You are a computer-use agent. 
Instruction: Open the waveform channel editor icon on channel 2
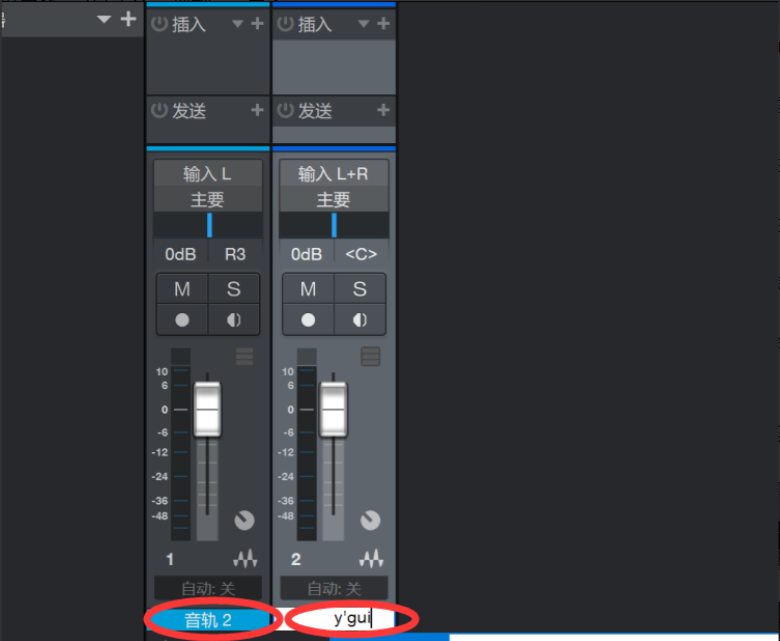click(x=371, y=559)
